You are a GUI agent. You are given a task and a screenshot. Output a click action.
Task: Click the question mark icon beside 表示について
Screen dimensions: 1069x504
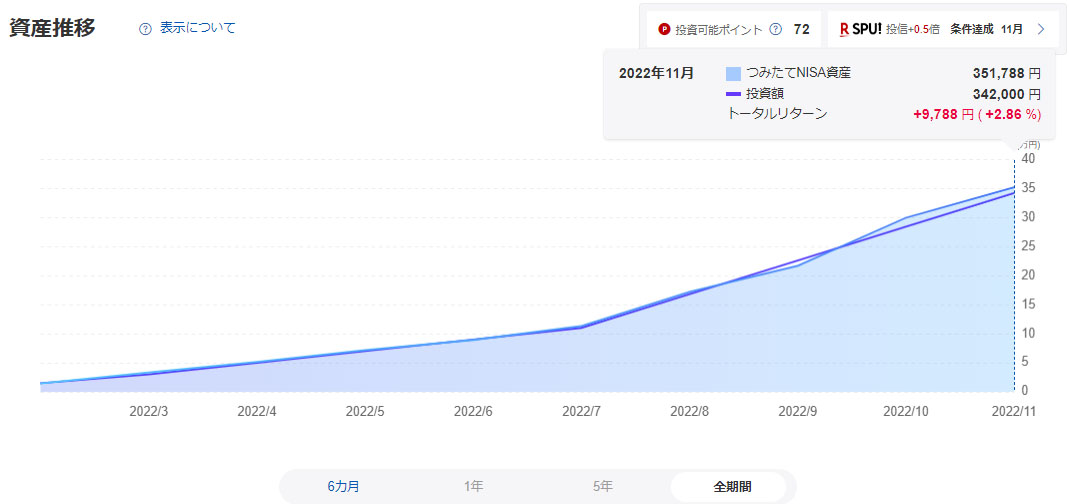pyautogui.click(x=145, y=29)
